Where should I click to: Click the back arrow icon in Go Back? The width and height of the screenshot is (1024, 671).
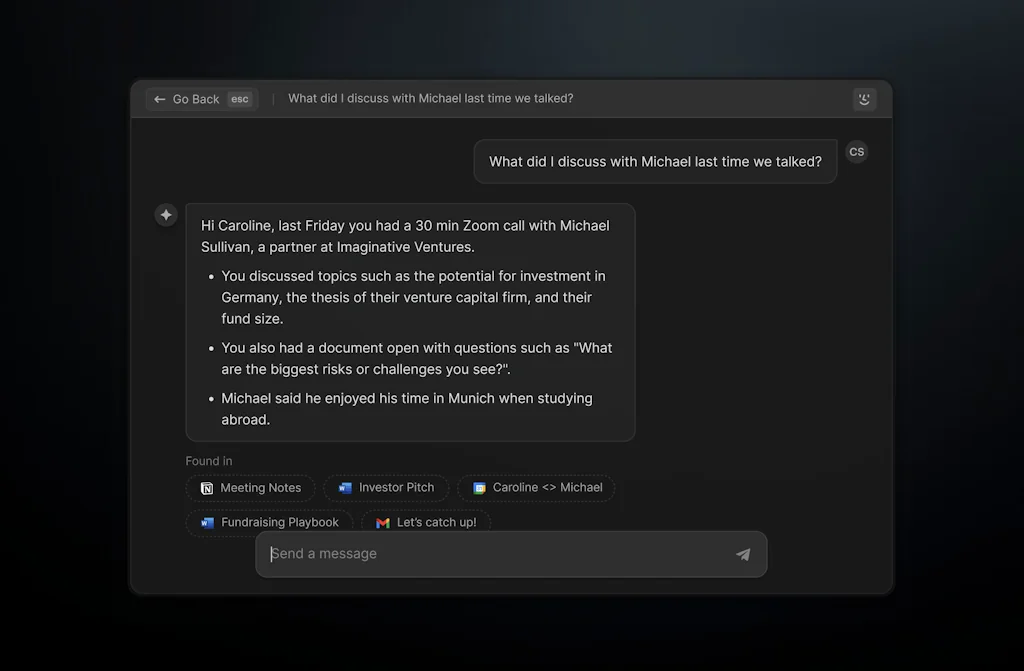coord(160,99)
